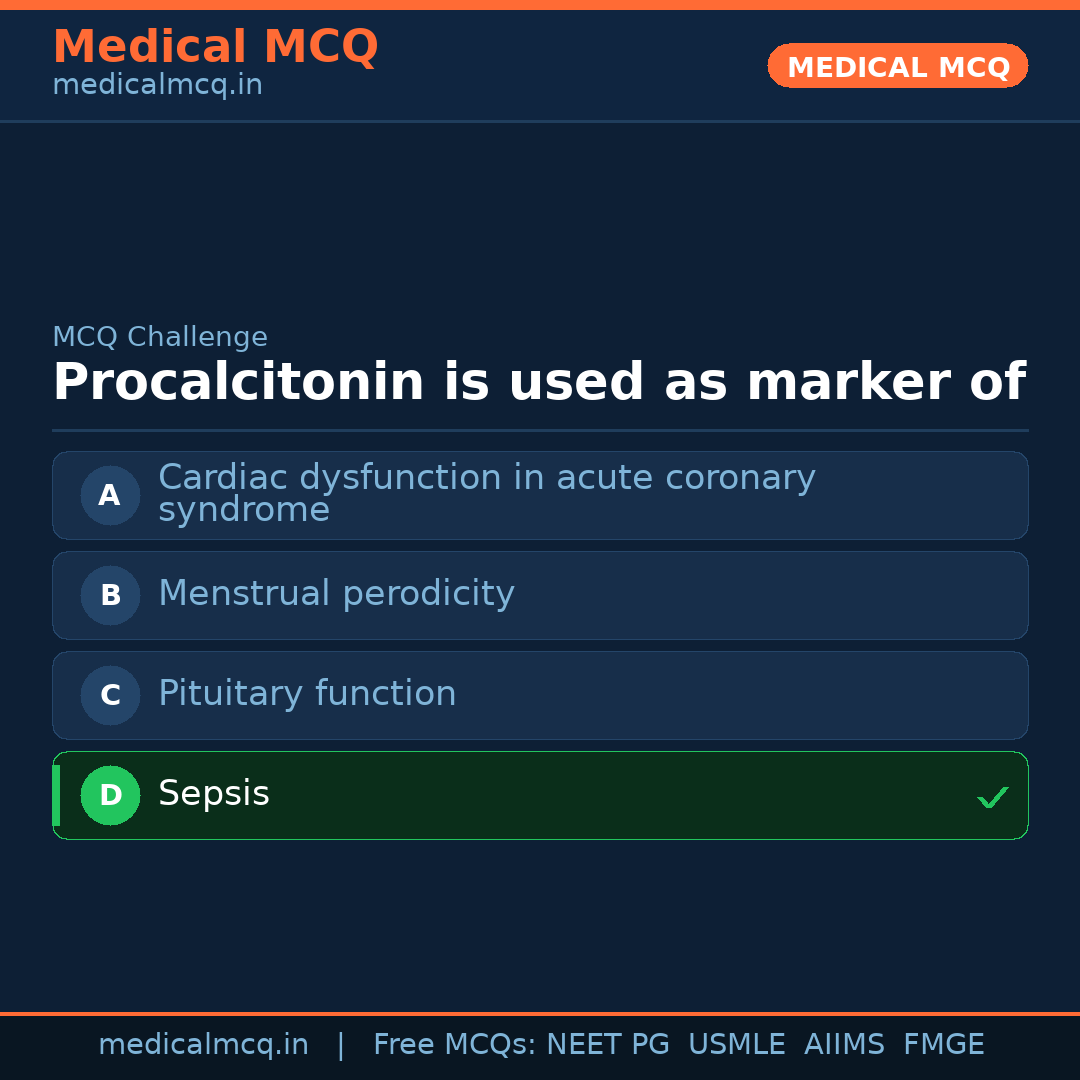Click 'FMGE' in the footer
1080x1080 pixels.
click(x=944, y=1045)
